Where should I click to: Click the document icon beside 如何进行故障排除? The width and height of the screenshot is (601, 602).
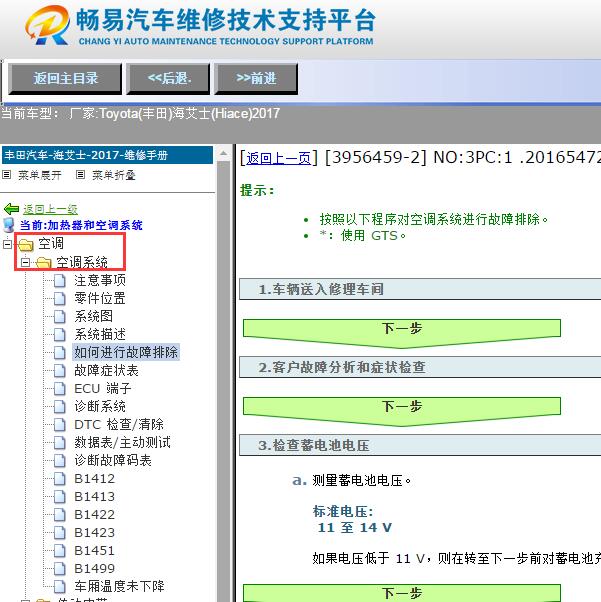pyautogui.click(x=60, y=352)
